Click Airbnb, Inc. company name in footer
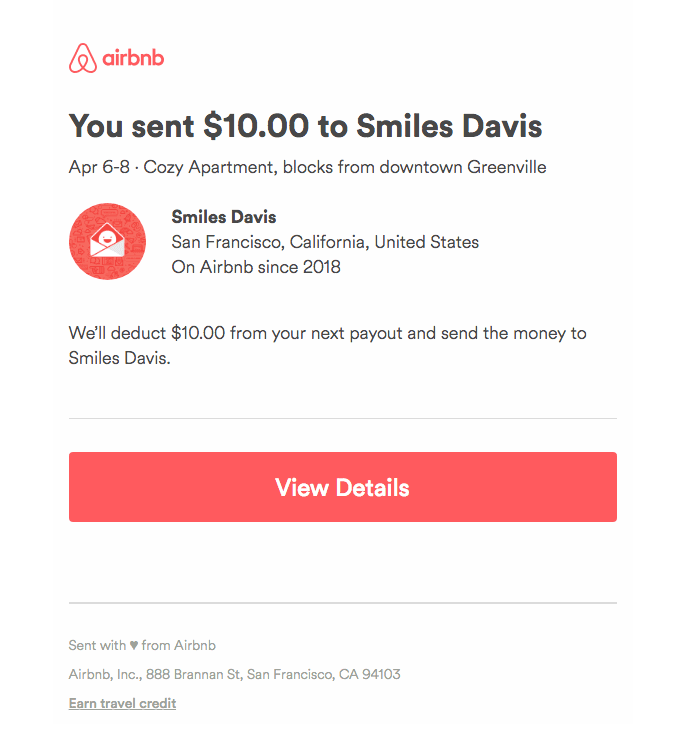The width and height of the screenshot is (680, 750). coord(100,675)
